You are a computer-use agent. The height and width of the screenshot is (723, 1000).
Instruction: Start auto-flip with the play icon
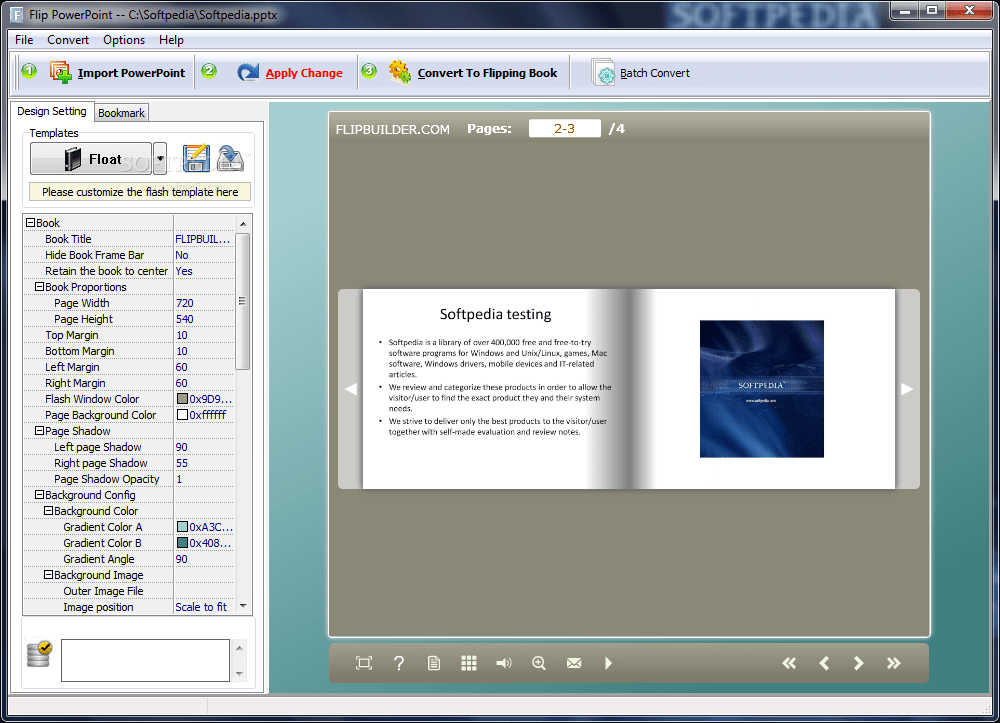(x=608, y=662)
